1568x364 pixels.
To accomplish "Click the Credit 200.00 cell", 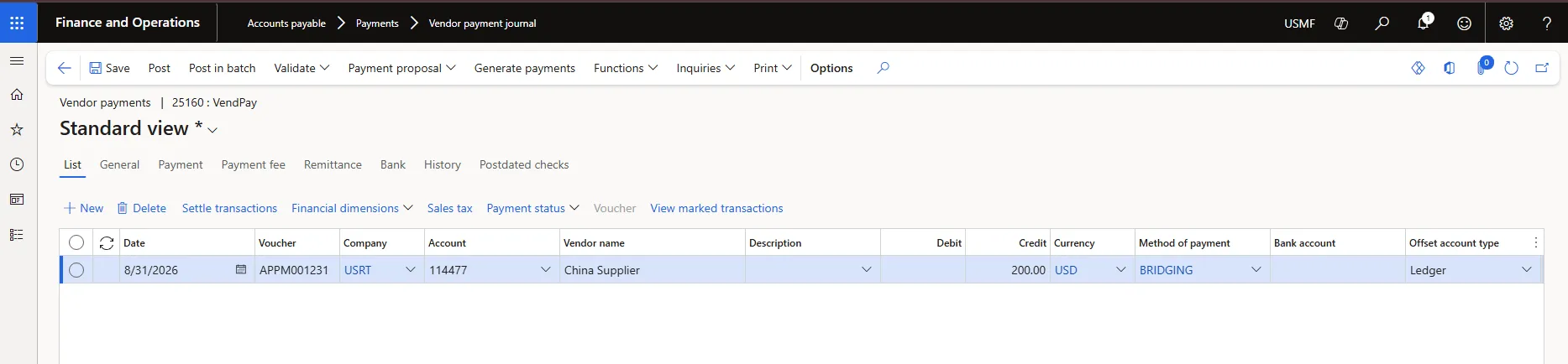I will (x=1007, y=270).
